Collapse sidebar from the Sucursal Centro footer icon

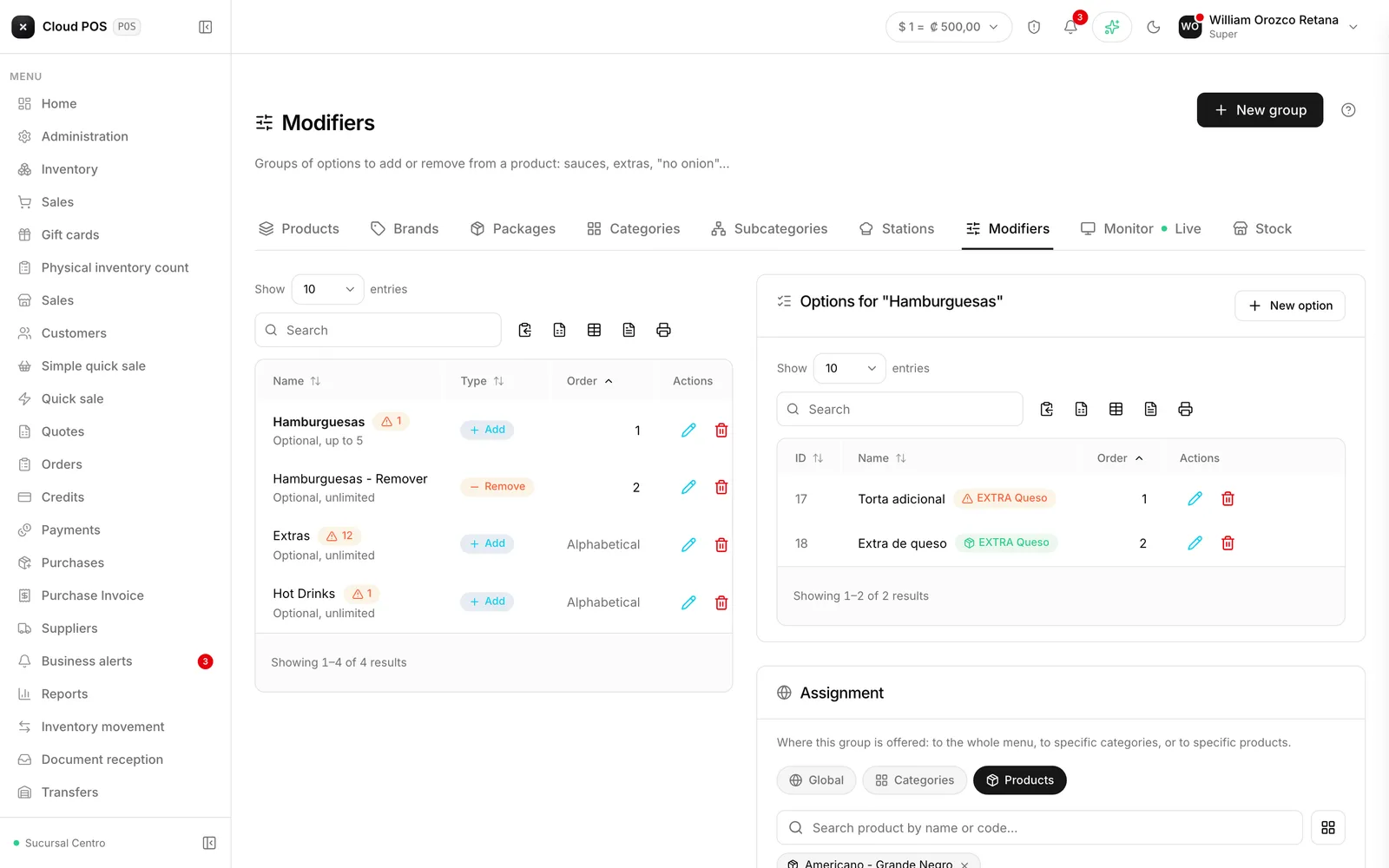[x=209, y=843]
